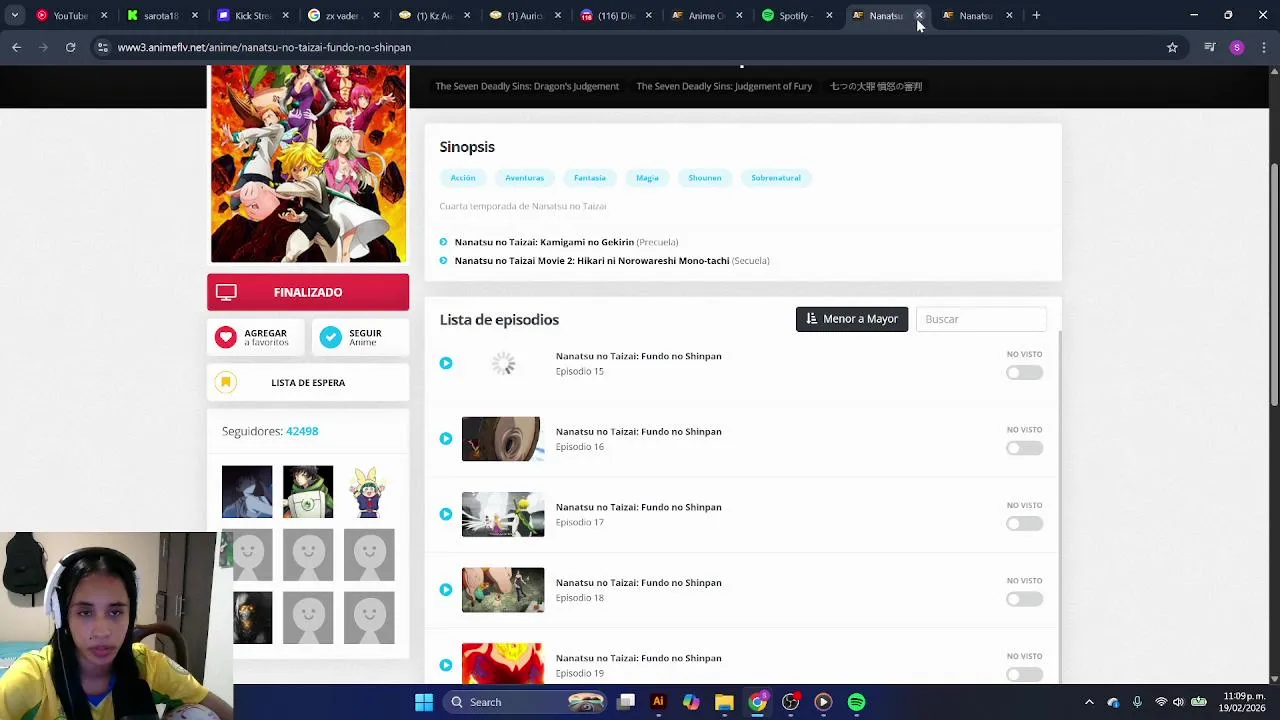This screenshot has width=1280, height=720.
Task: Open a new browser tab
Action: tap(1036, 15)
